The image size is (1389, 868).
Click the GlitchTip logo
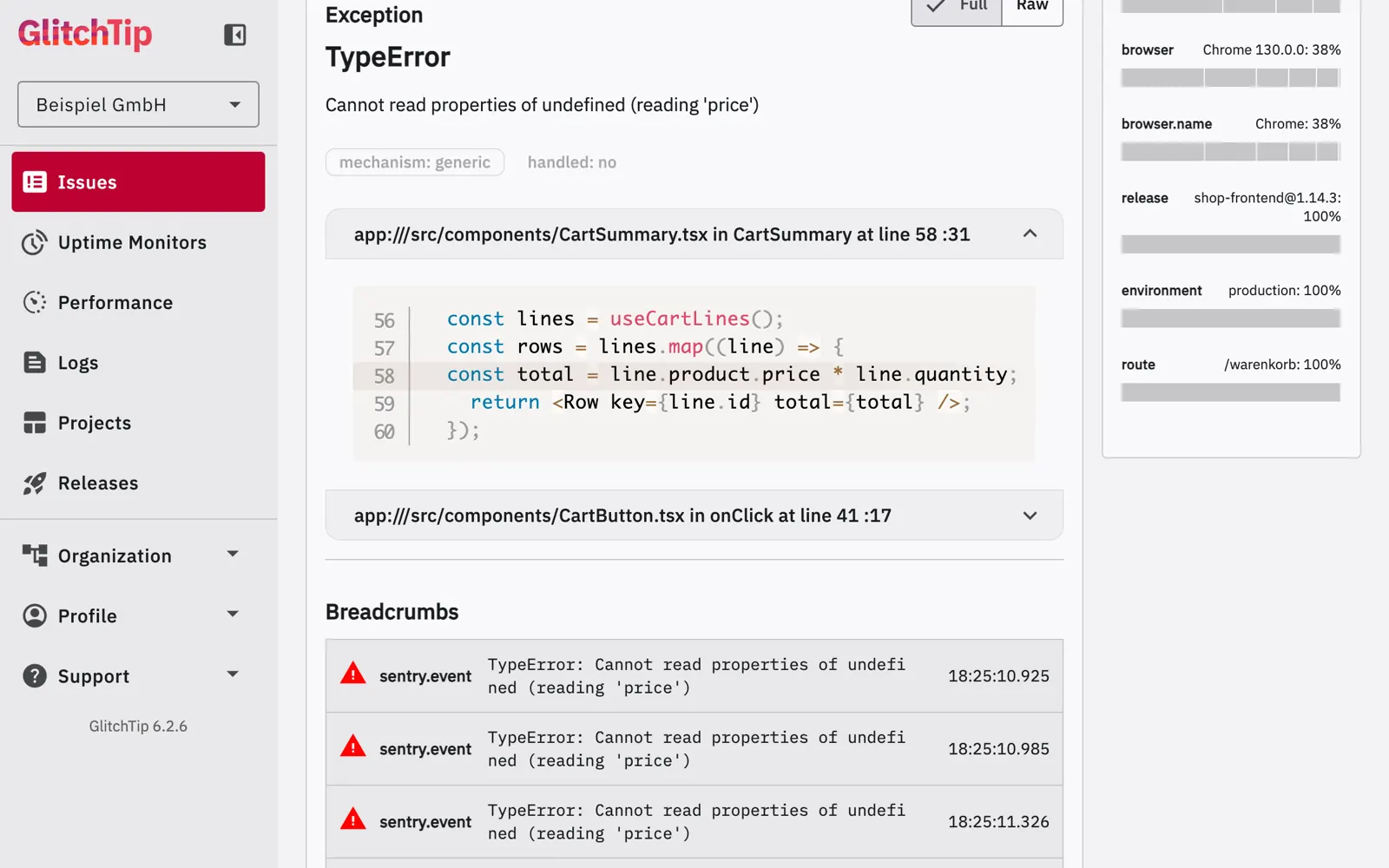tap(85, 34)
